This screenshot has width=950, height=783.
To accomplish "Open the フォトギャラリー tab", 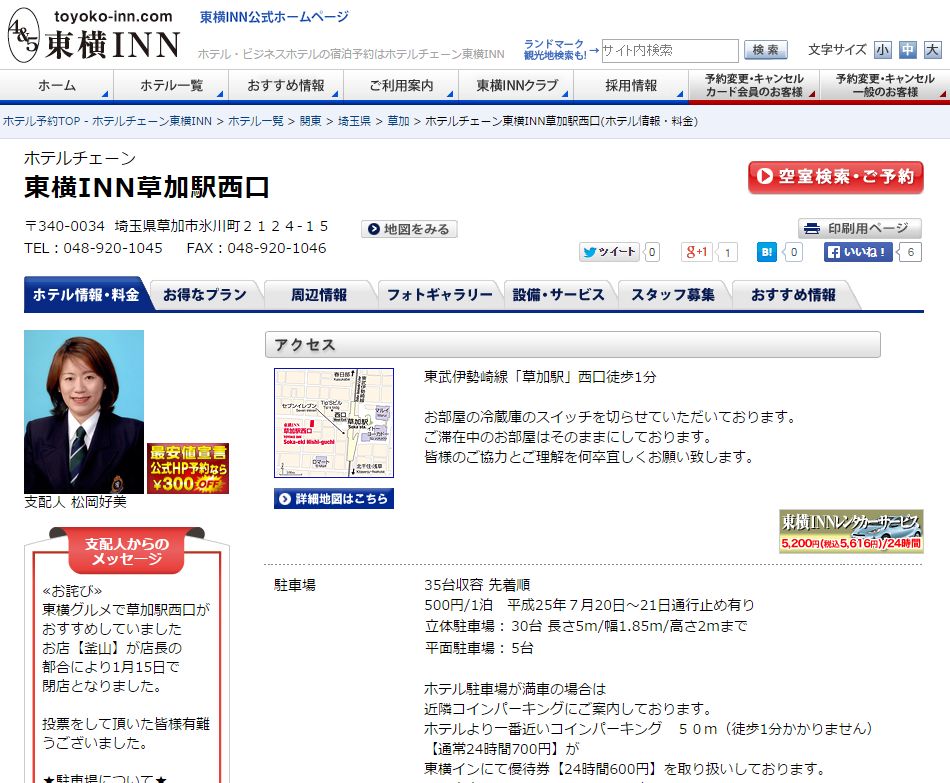I will (x=439, y=295).
